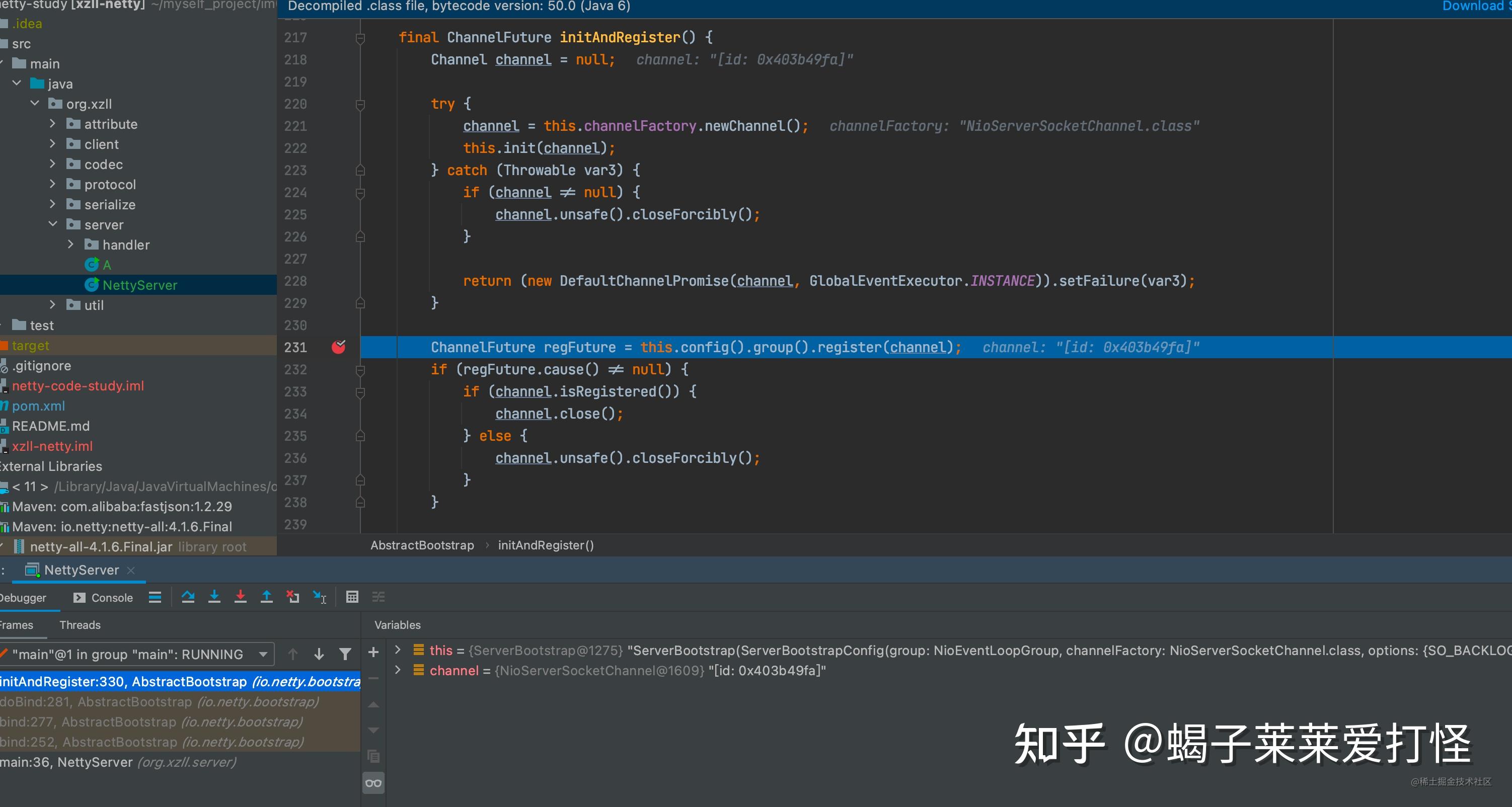Click the Drop Frame icon in debugger toolbar
Viewport: 1512px width, 807px height.
click(293, 597)
